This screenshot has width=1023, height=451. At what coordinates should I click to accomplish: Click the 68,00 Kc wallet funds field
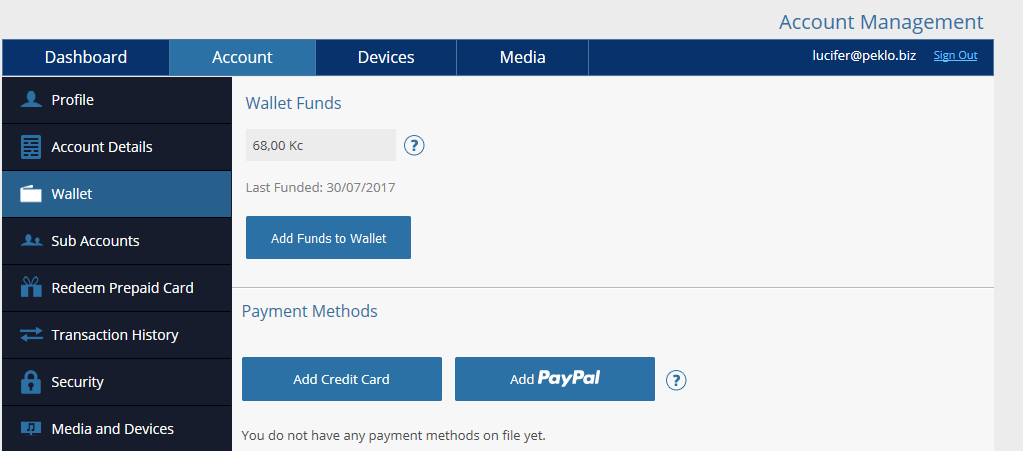tap(321, 145)
